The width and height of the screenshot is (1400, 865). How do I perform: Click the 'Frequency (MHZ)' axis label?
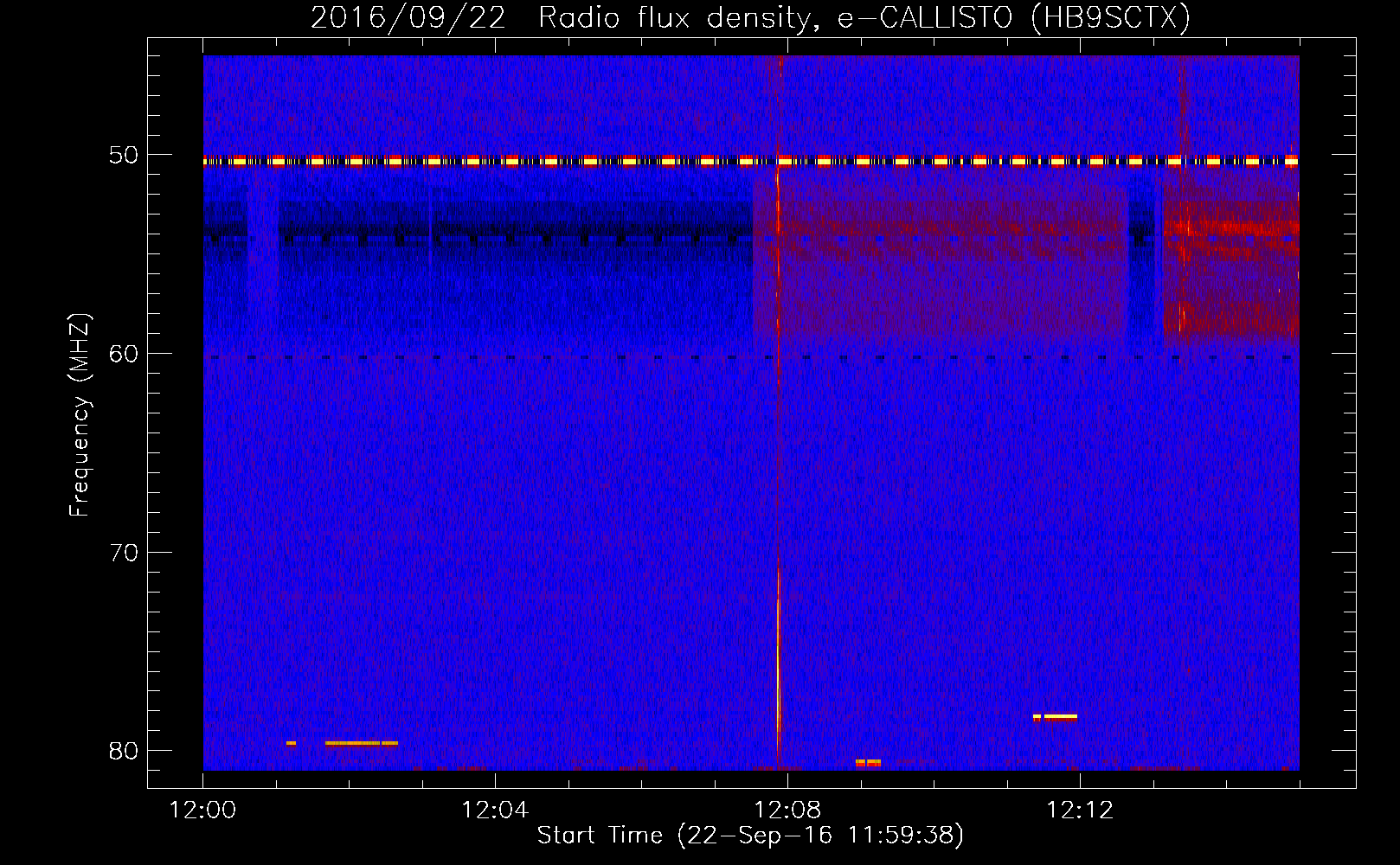[x=80, y=416]
